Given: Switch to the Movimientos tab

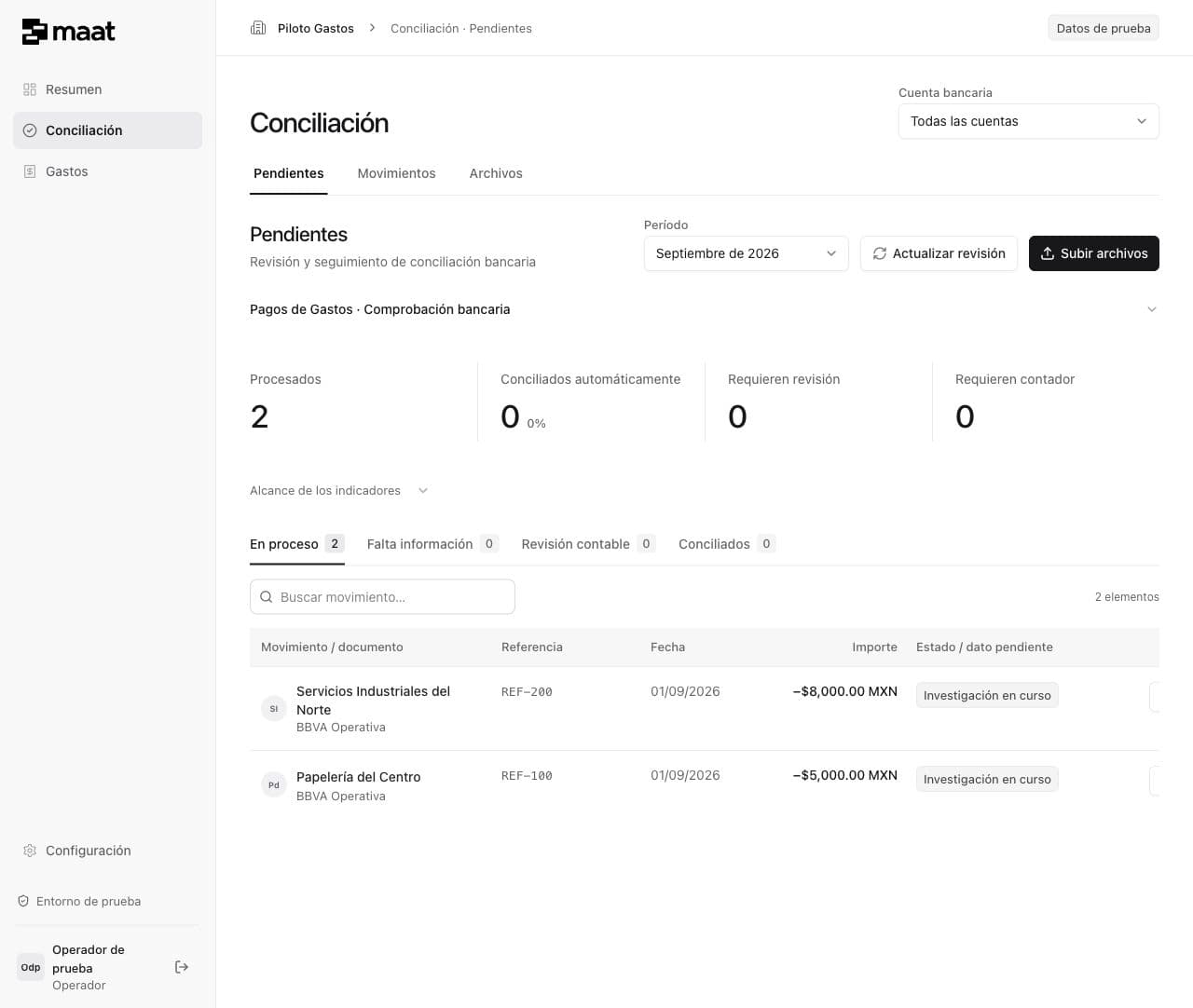Looking at the screenshot, I should [396, 173].
